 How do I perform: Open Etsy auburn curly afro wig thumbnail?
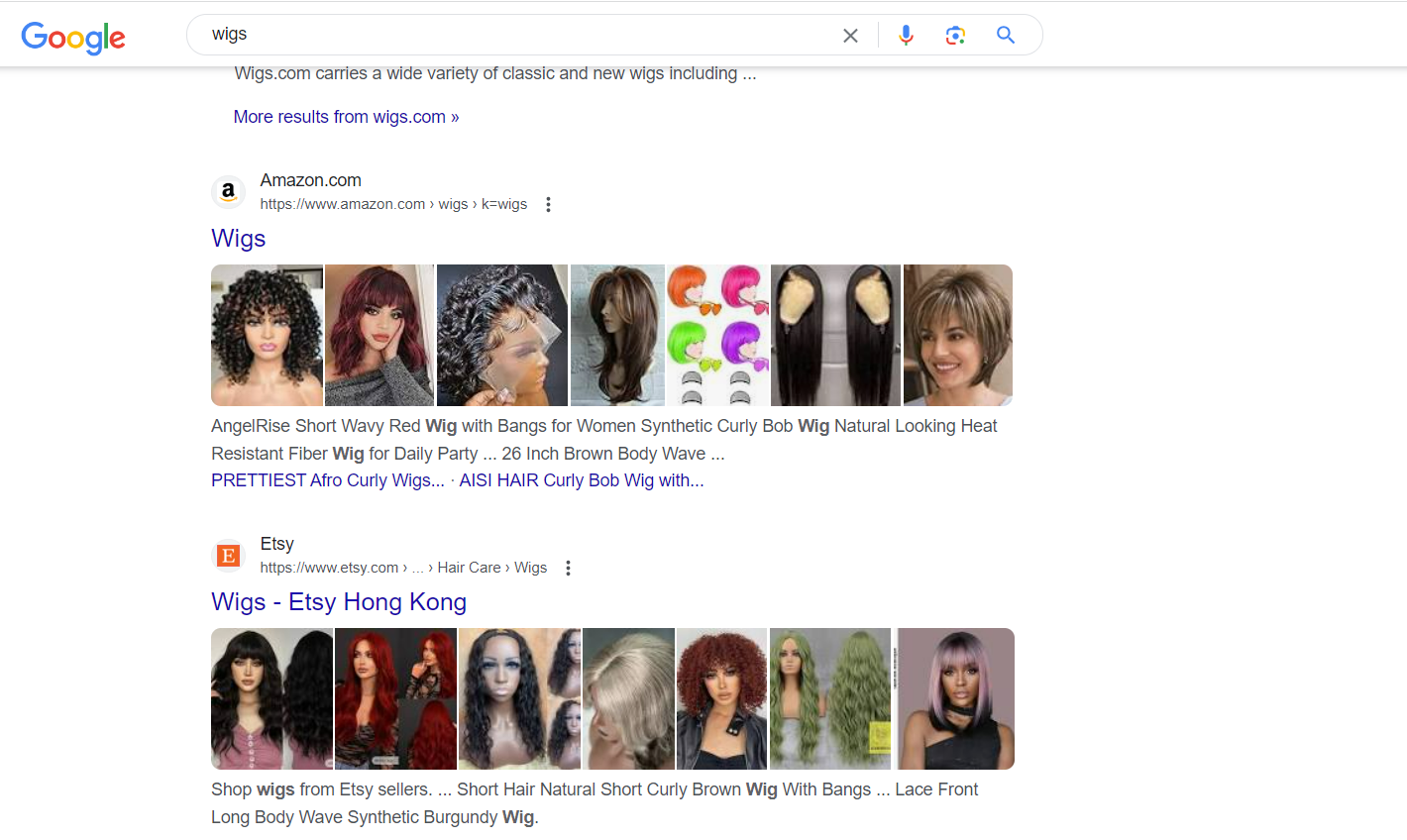(x=721, y=698)
